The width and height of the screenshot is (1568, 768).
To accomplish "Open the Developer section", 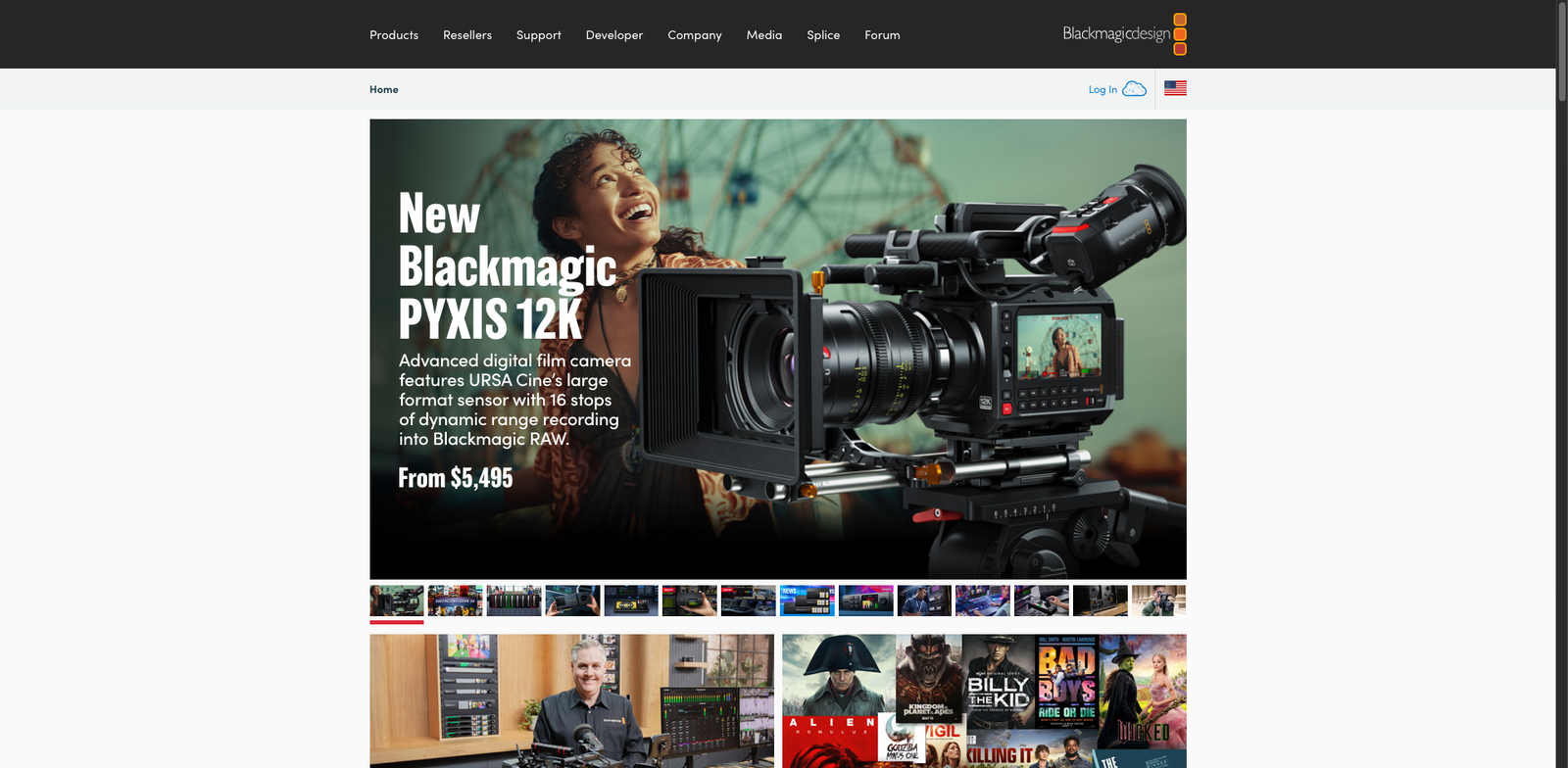I will (x=614, y=35).
